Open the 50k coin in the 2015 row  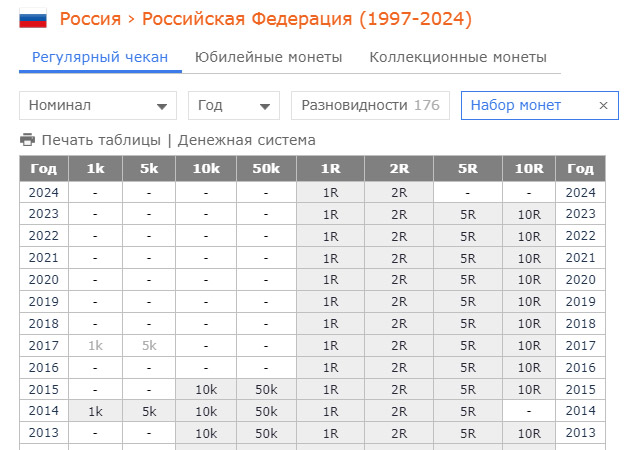(x=266, y=389)
